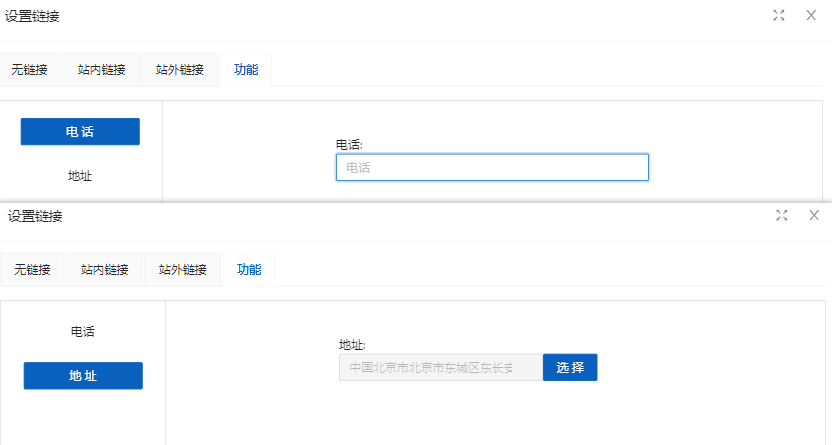Close the dialog showing the phone field
832x445 pixels.
(x=811, y=15)
